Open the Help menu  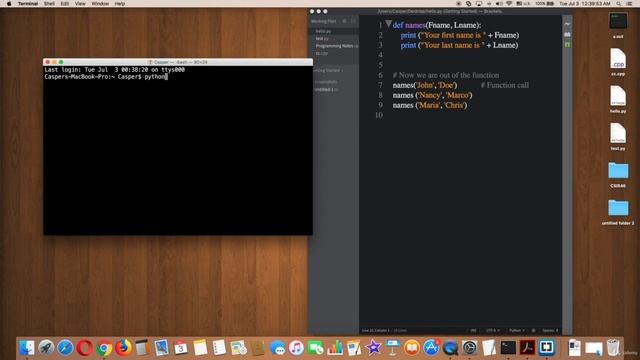120,4
